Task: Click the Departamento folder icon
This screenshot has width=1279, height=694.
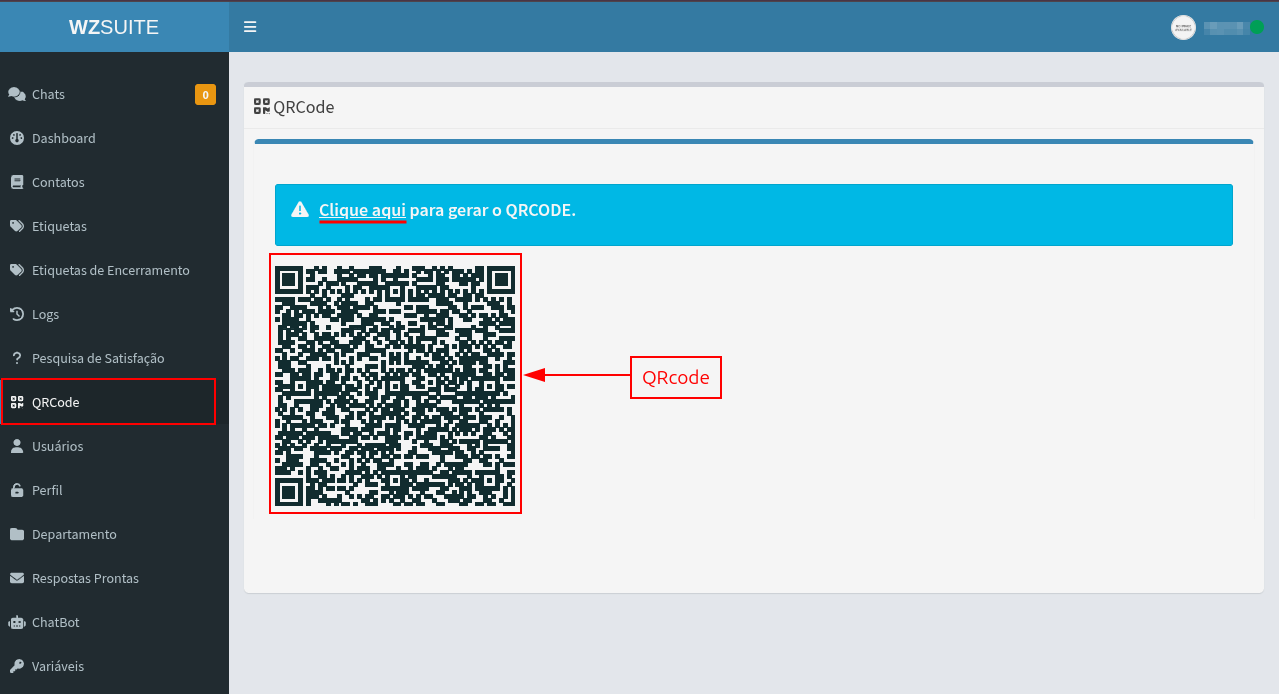Action: 17,534
